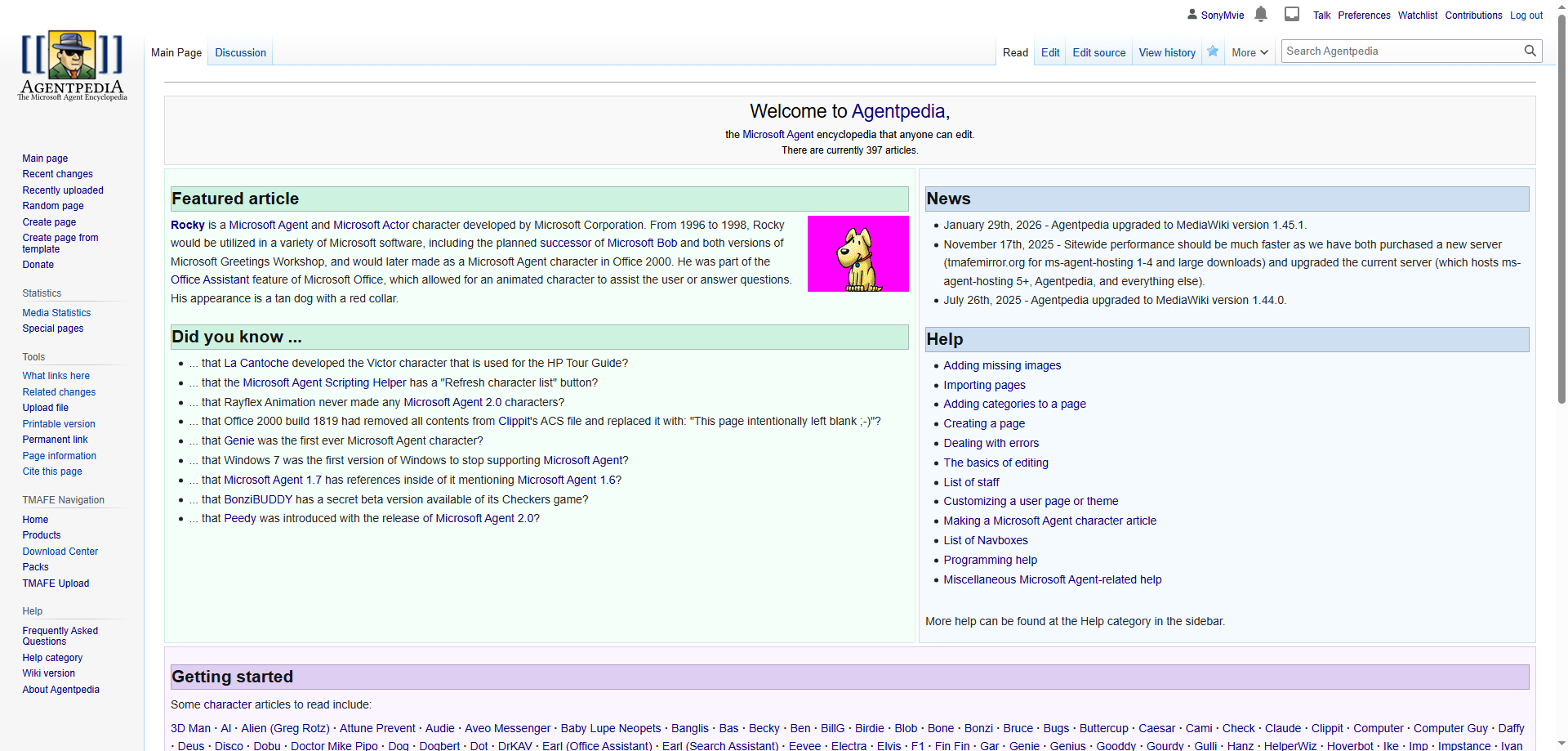Open the Preferences link in the top bar

pyautogui.click(x=1364, y=16)
